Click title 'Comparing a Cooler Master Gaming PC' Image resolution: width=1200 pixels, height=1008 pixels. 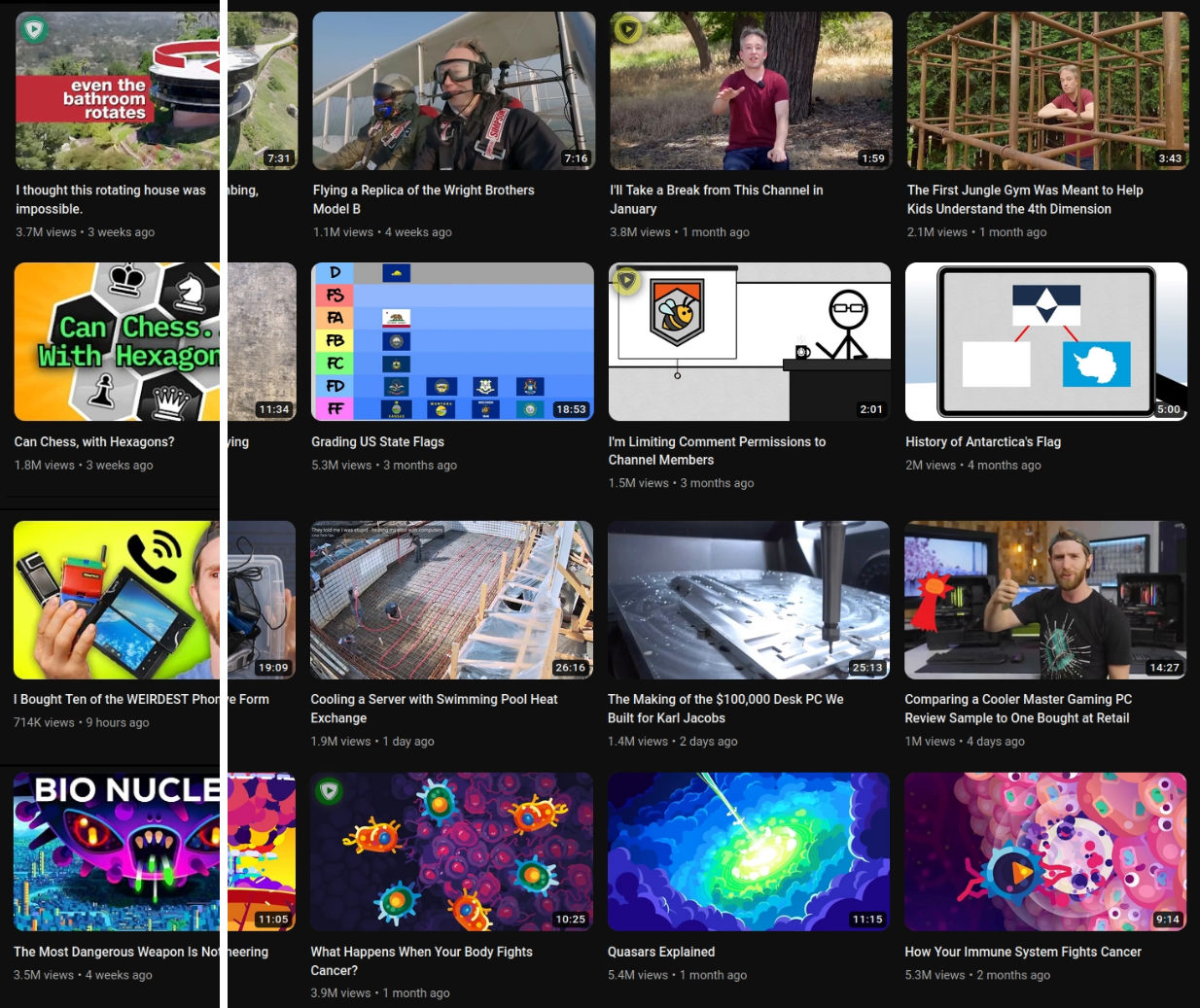coord(1017,709)
